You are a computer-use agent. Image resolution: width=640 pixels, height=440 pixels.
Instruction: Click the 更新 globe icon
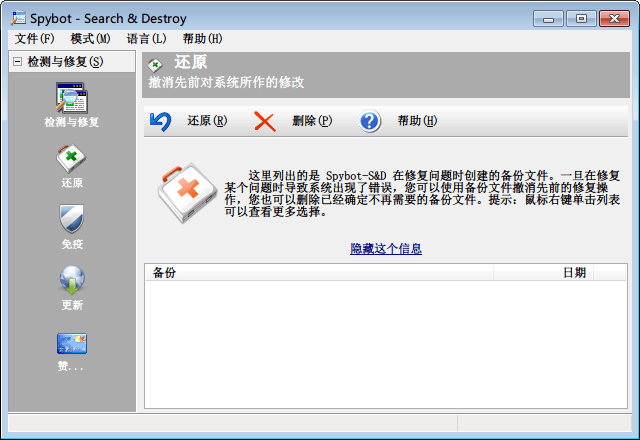[x=71, y=280]
